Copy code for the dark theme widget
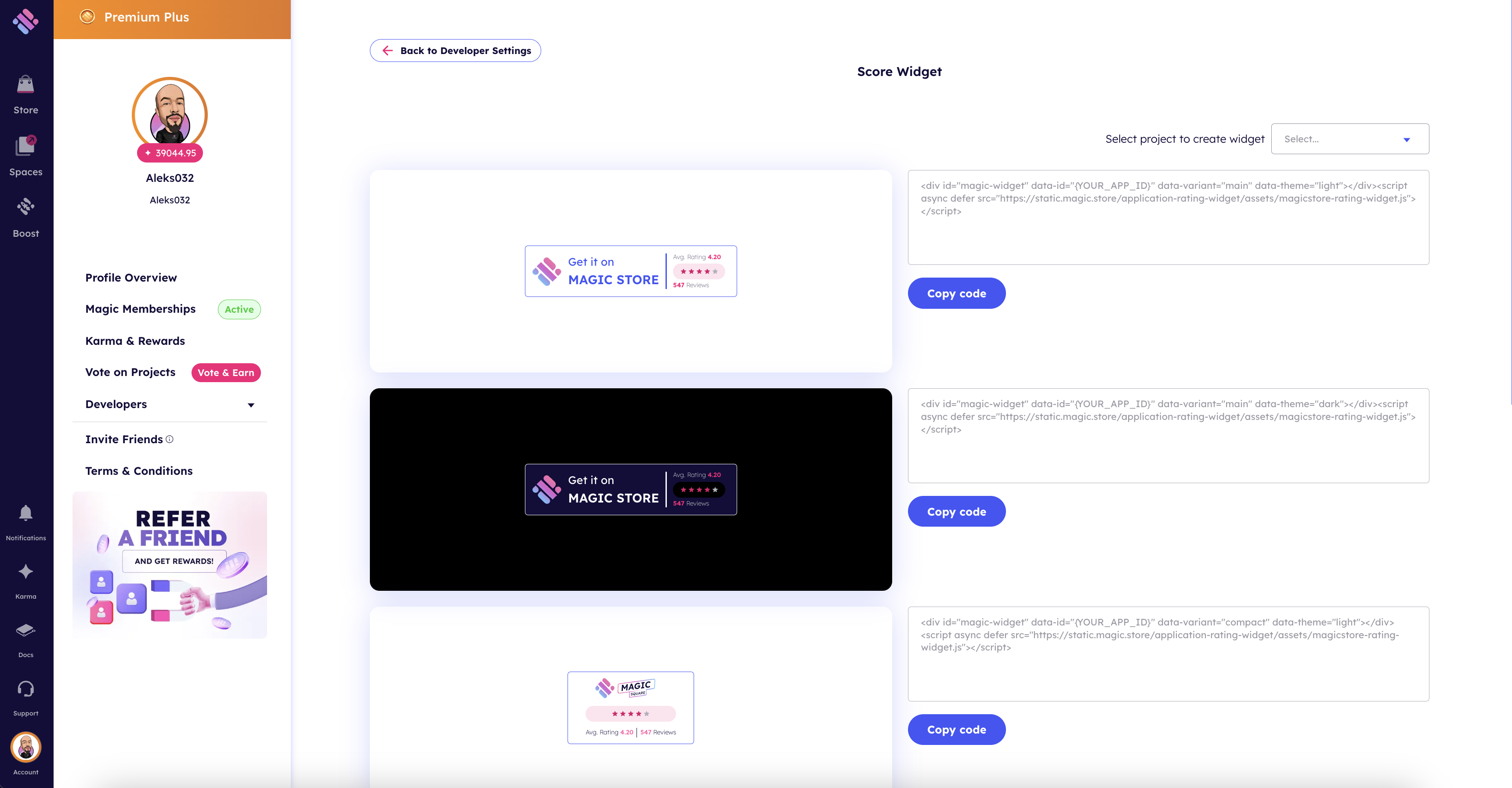 [957, 512]
